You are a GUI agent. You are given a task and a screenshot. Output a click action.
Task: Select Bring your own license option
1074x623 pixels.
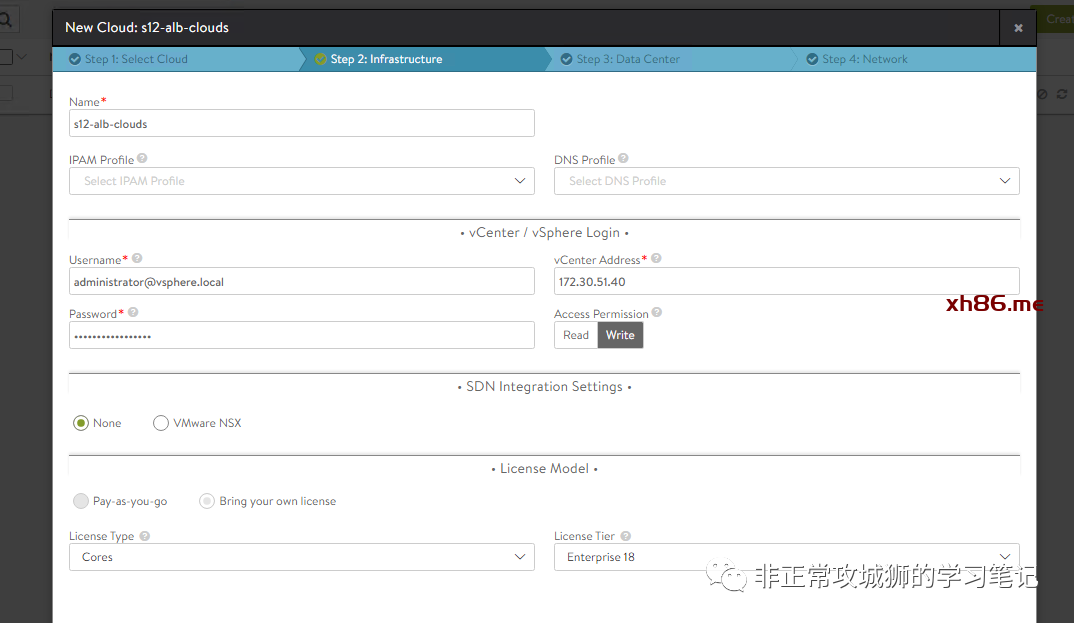point(207,501)
